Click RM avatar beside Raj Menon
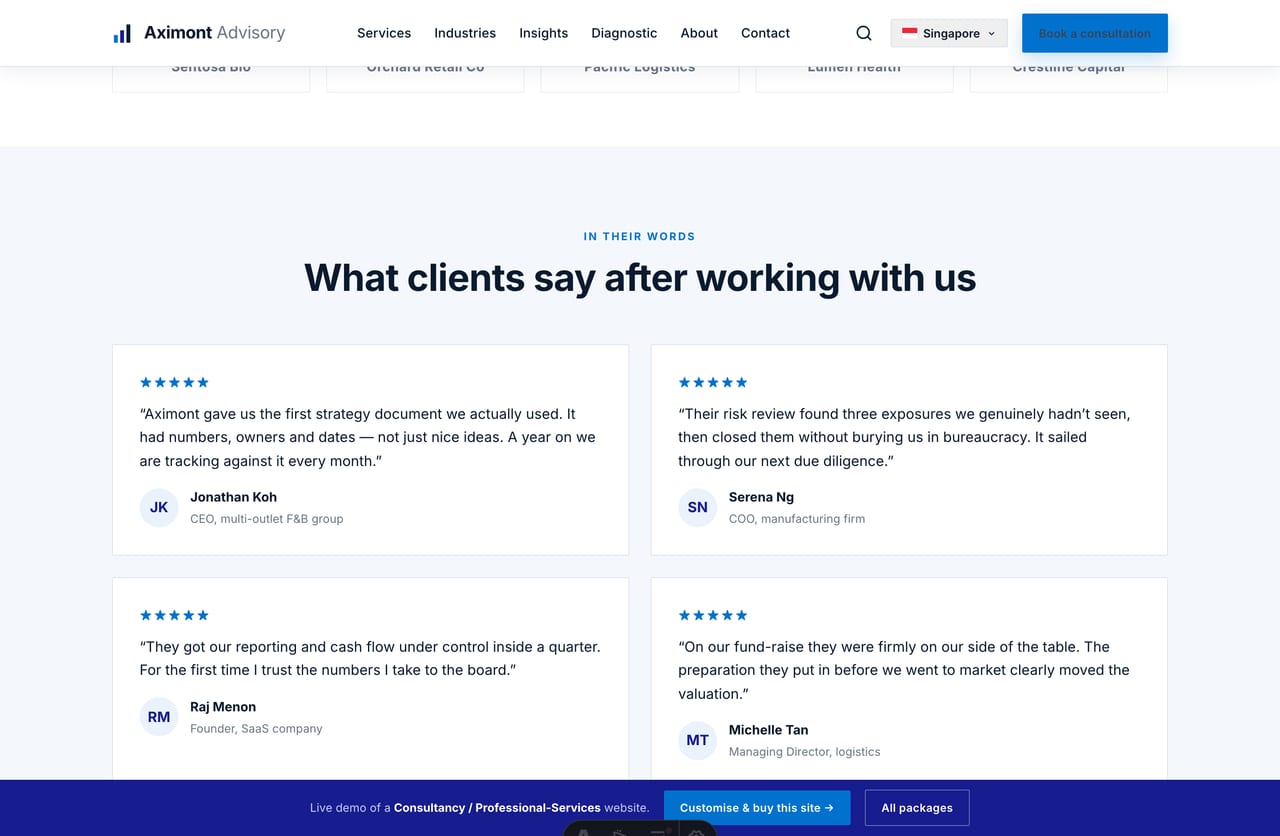This screenshot has height=836, width=1280. click(x=159, y=717)
